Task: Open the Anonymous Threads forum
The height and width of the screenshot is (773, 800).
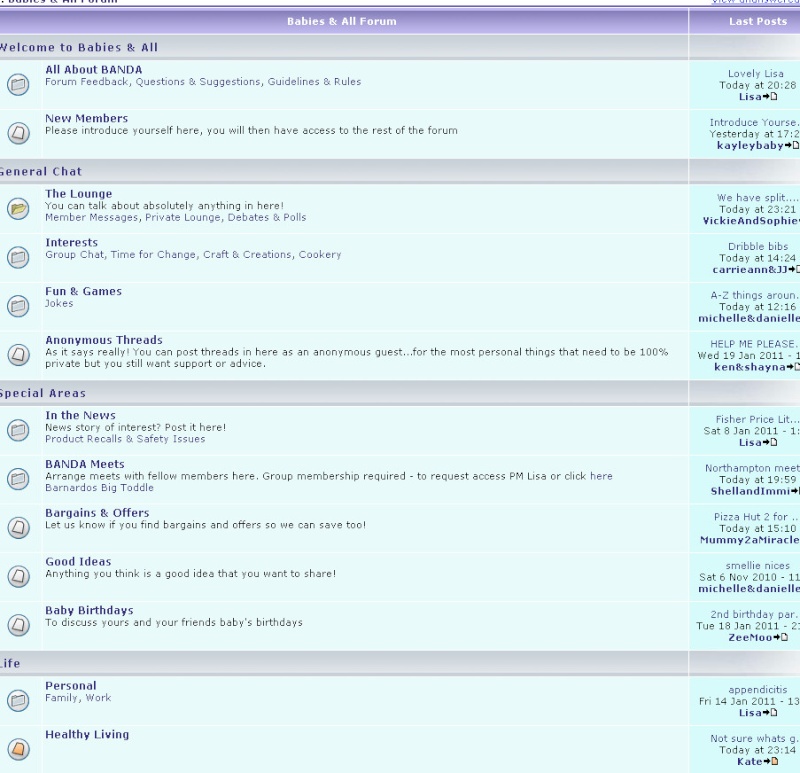Action: [104, 340]
